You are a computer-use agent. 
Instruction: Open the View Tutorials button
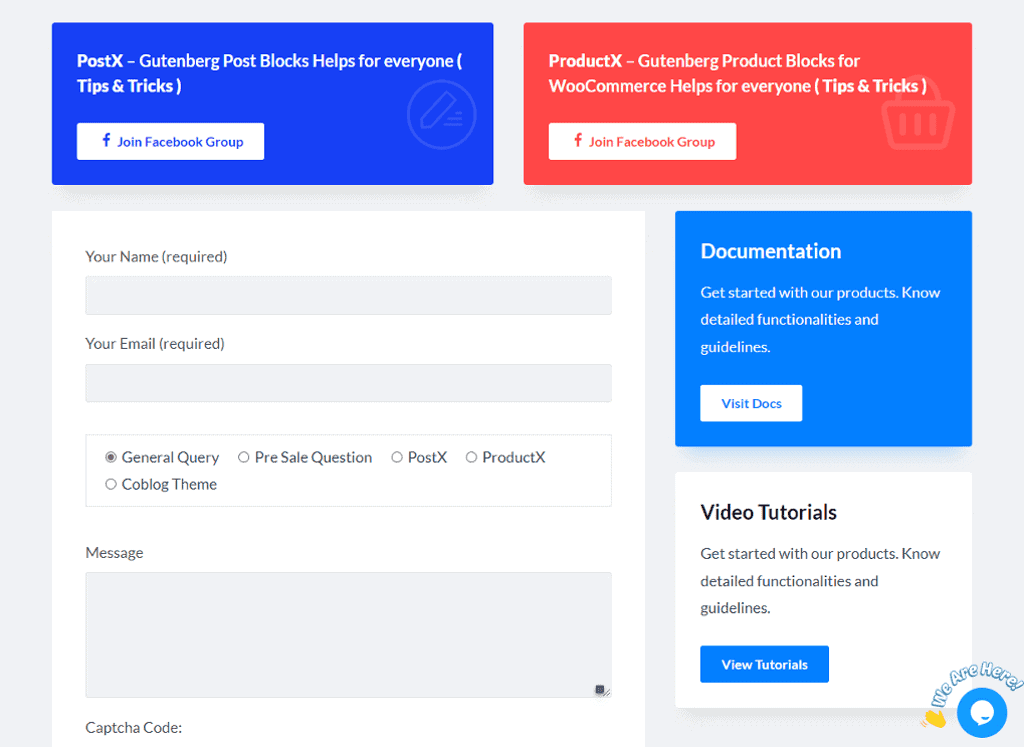[764, 664]
